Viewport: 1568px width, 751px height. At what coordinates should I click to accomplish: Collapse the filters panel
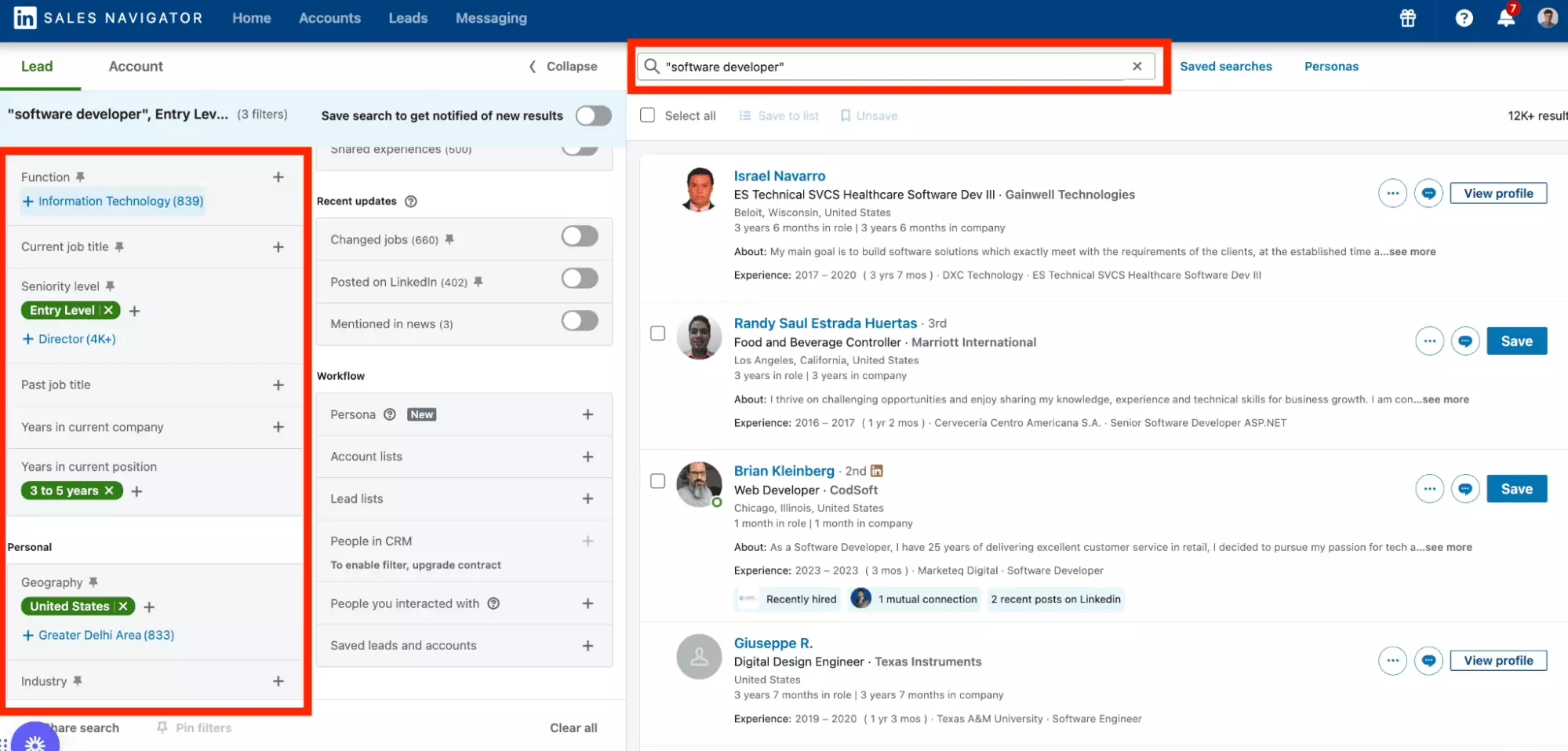click(561, 66)
